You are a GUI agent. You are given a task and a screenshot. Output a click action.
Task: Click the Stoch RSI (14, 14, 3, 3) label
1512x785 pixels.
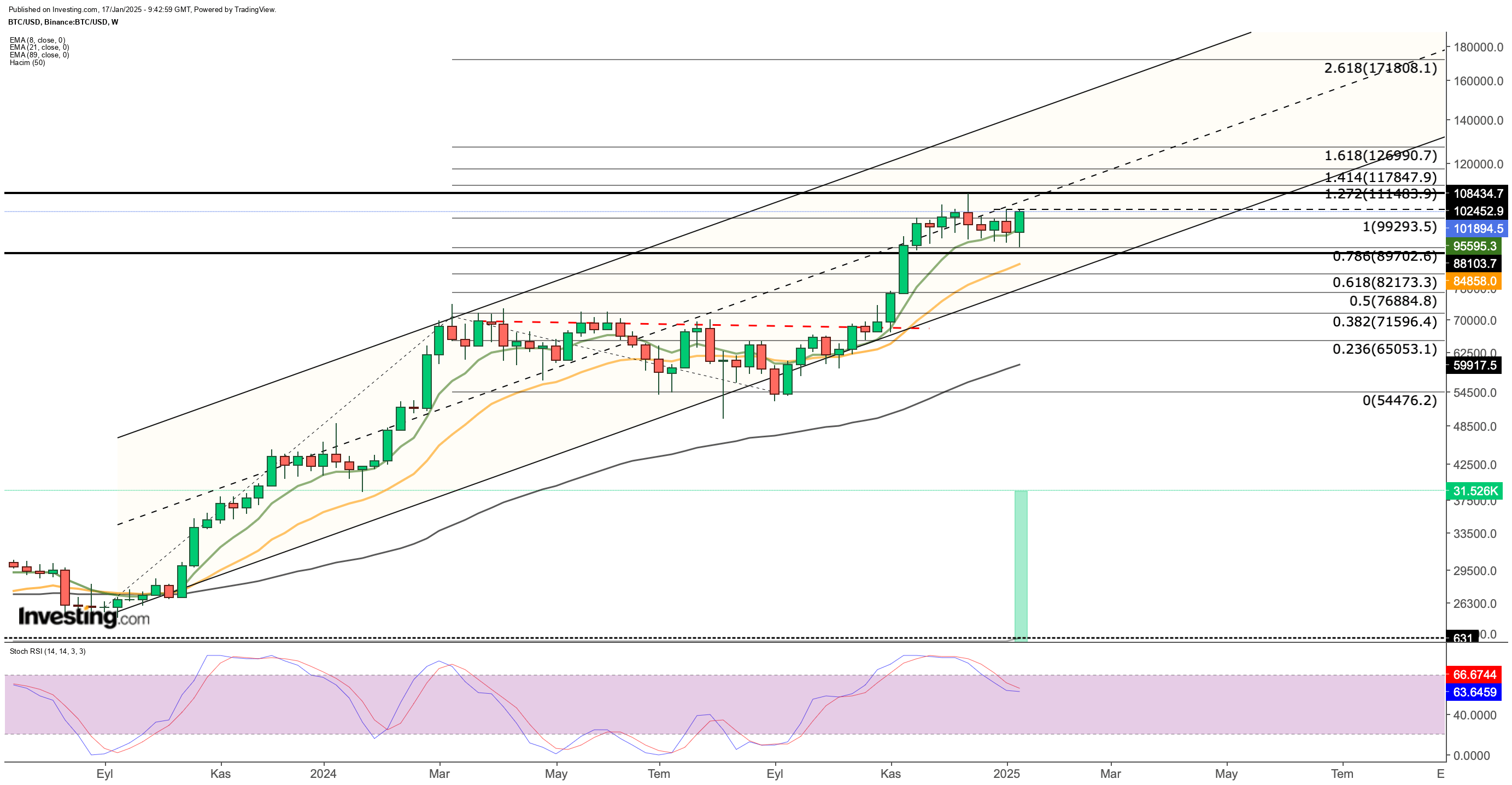tap(48, 651)
